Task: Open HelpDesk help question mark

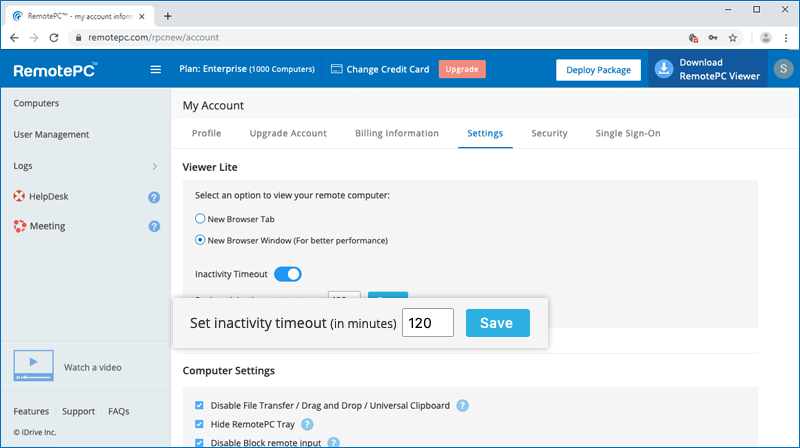Action: point(154,197)
